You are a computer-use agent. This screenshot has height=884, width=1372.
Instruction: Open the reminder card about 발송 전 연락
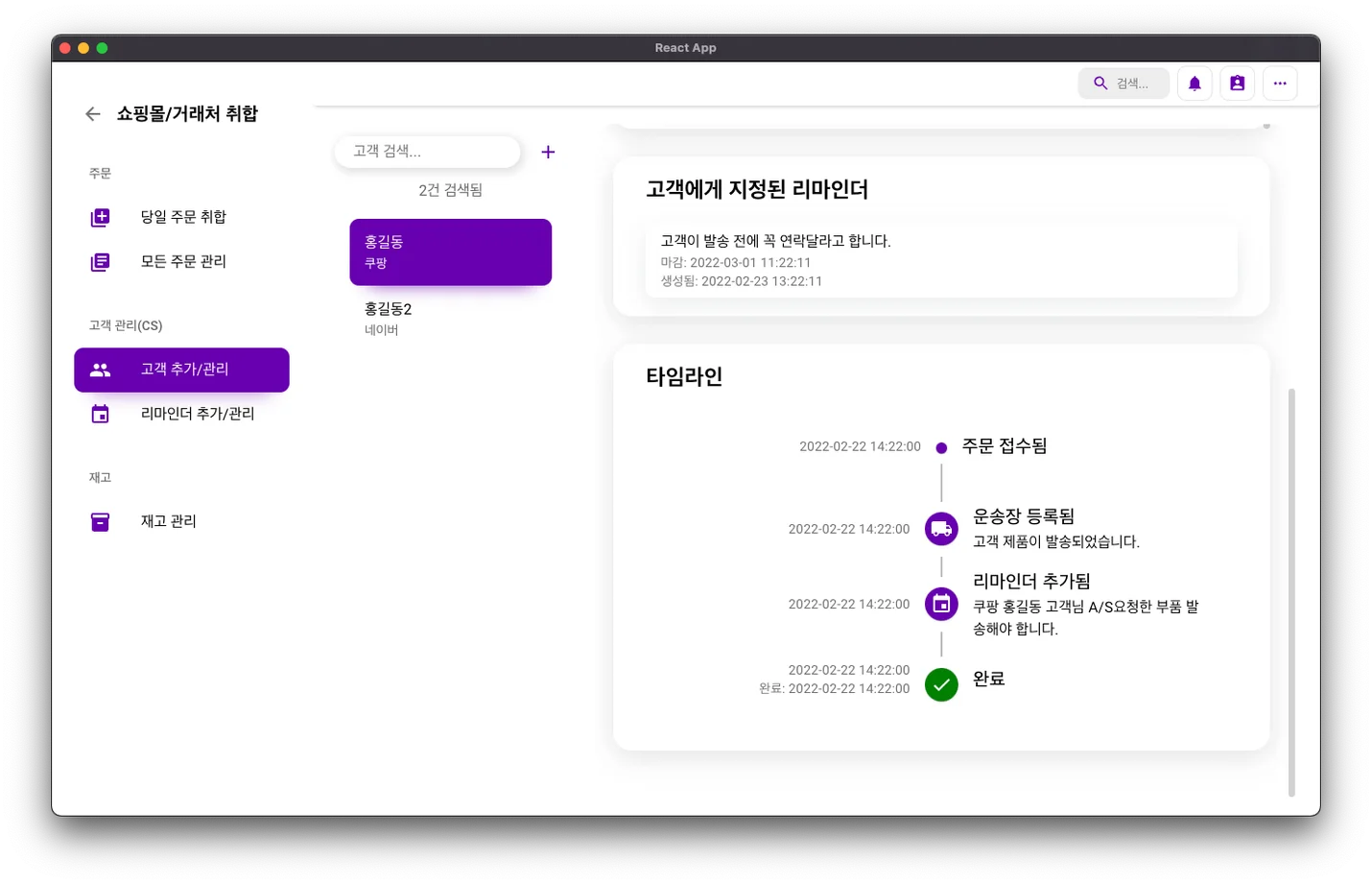click(941, 260)
